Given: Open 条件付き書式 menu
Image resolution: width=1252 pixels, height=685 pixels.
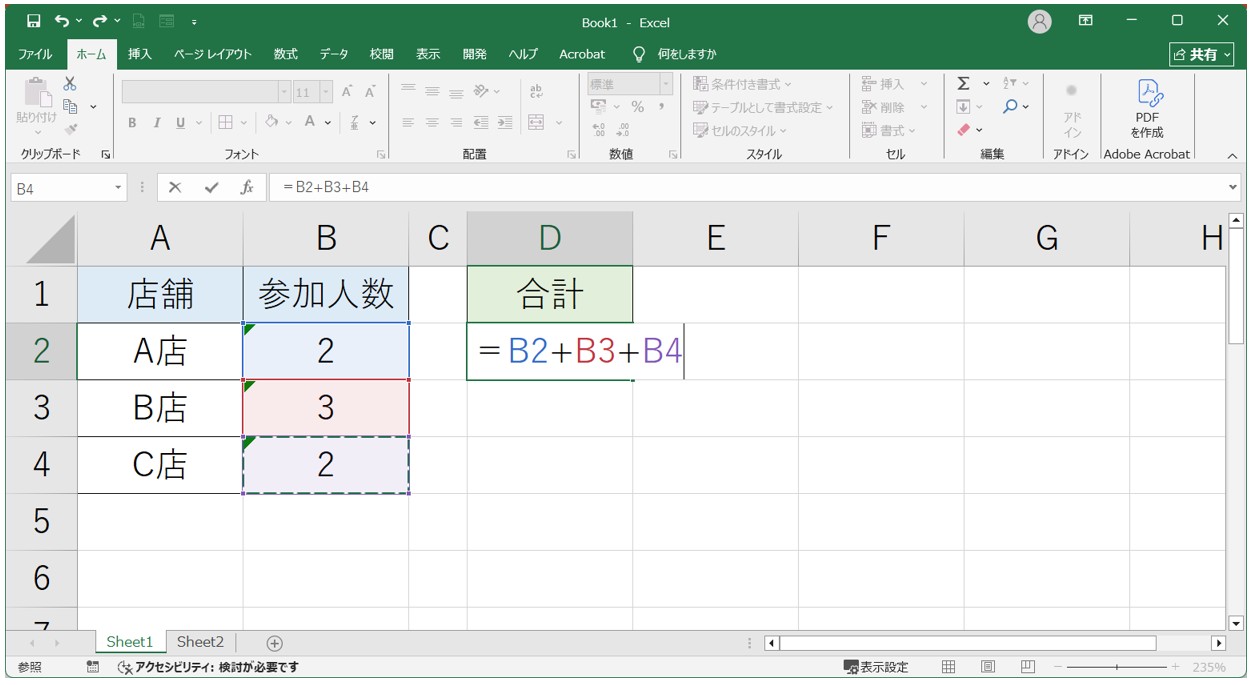Looking at the screenshot, I should [x=743, y=84].
